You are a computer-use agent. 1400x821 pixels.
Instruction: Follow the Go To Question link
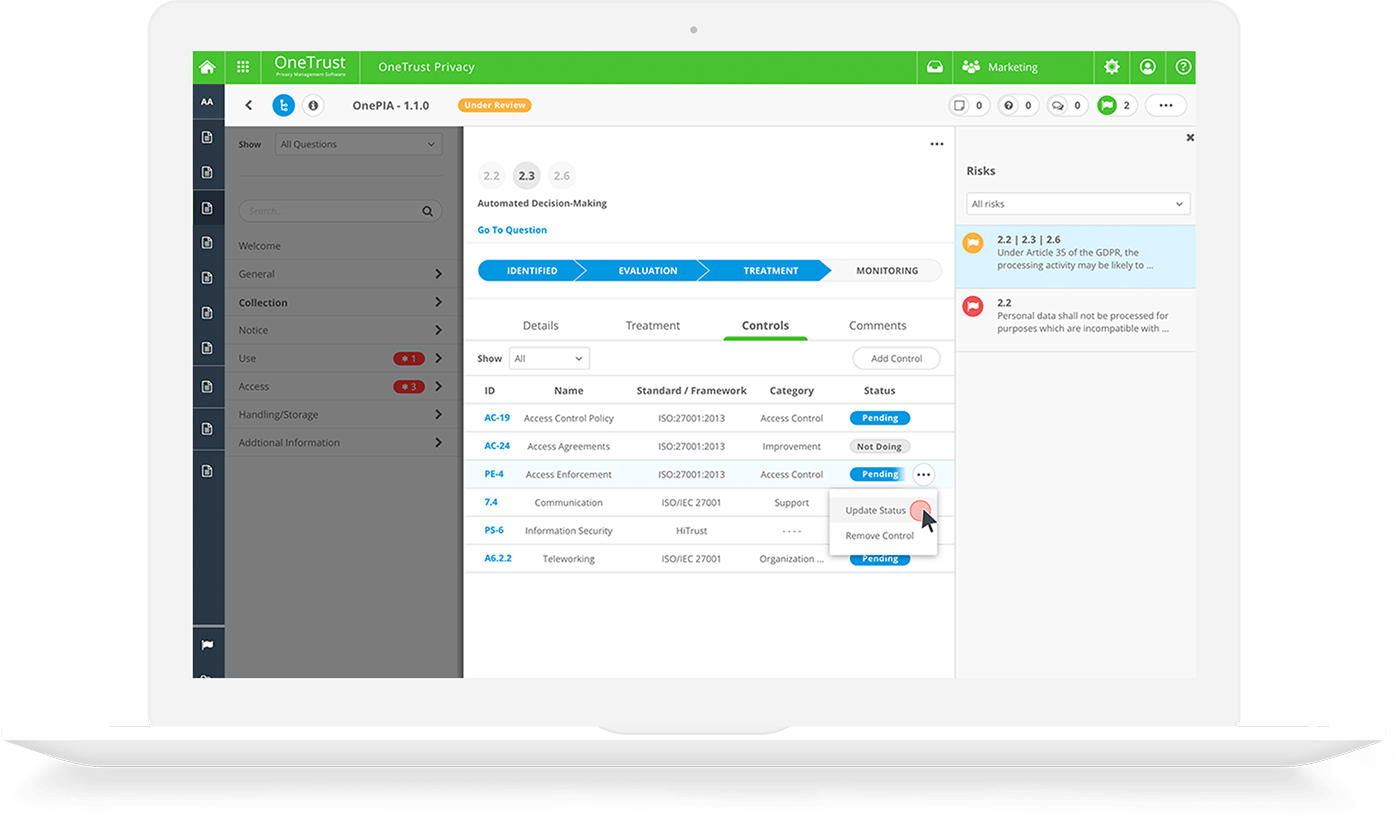pyautogui.click(x=512, y=230)
